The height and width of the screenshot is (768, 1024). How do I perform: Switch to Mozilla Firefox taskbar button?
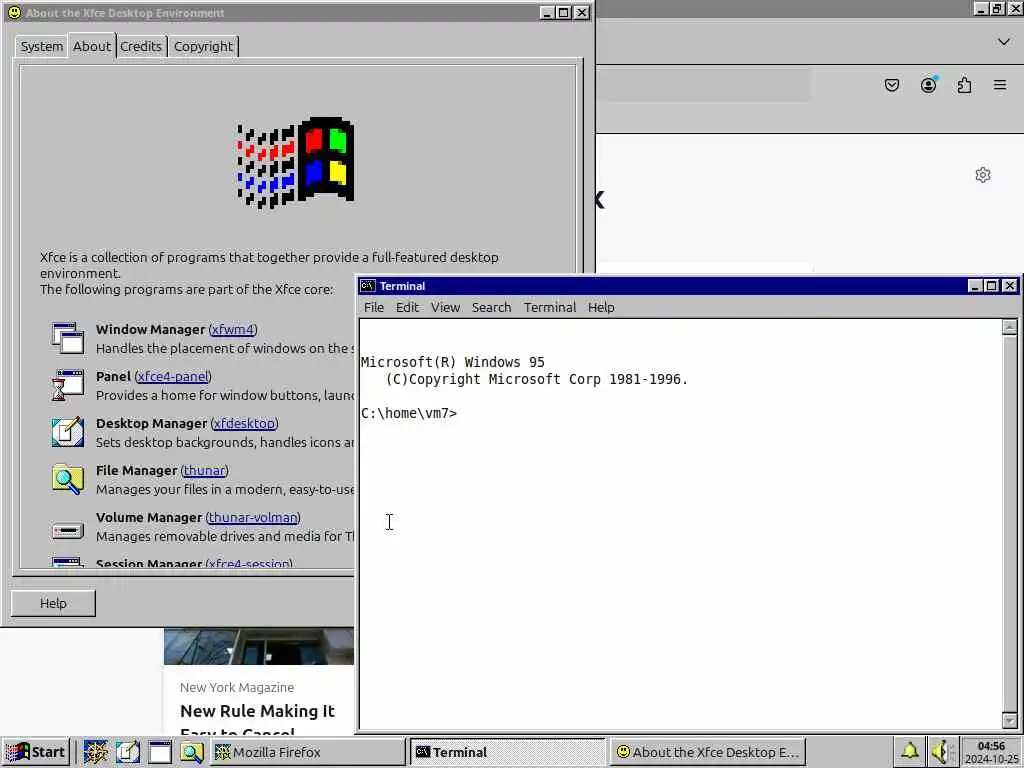(x=308, y=752)
